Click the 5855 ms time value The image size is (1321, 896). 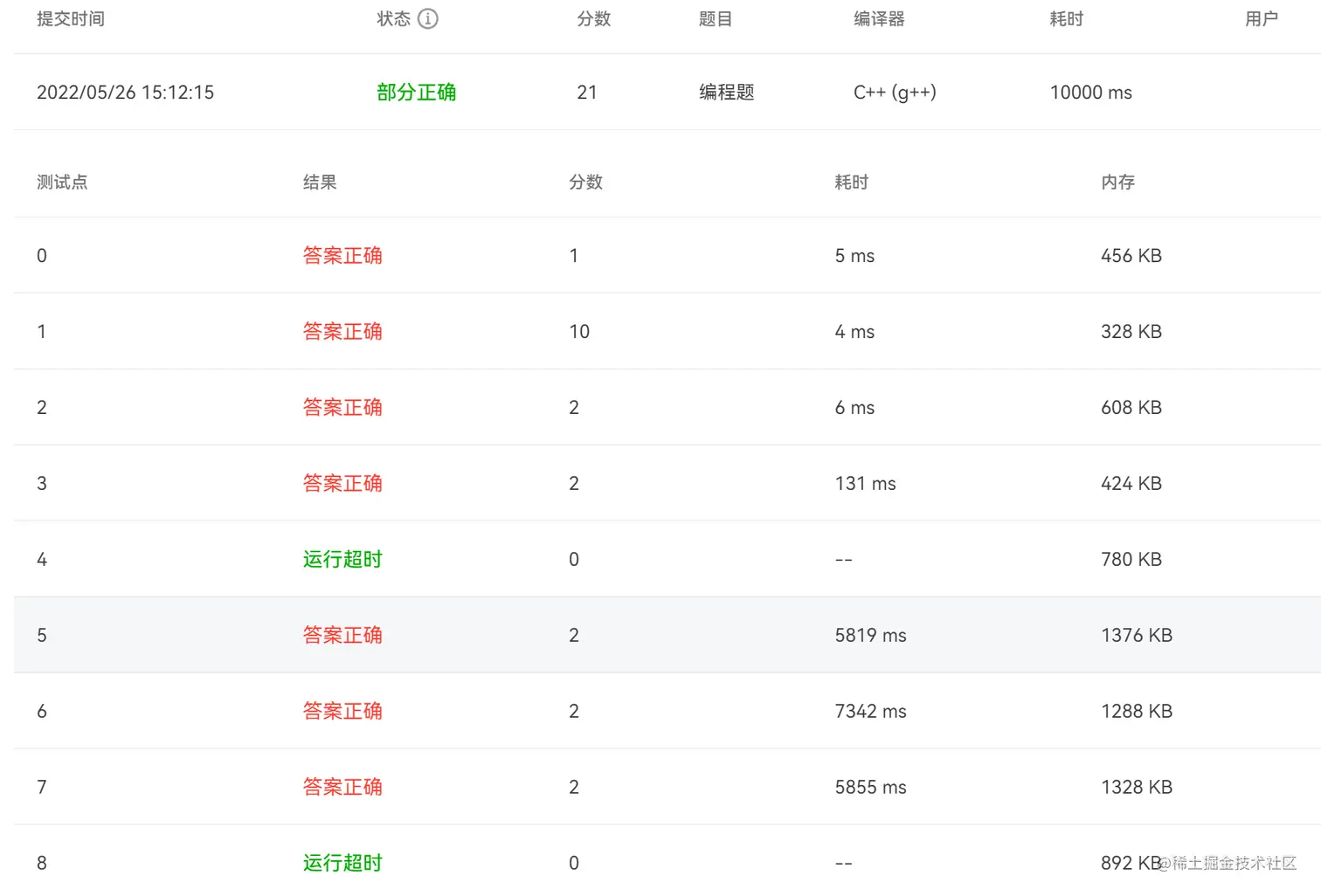(870, 787)
